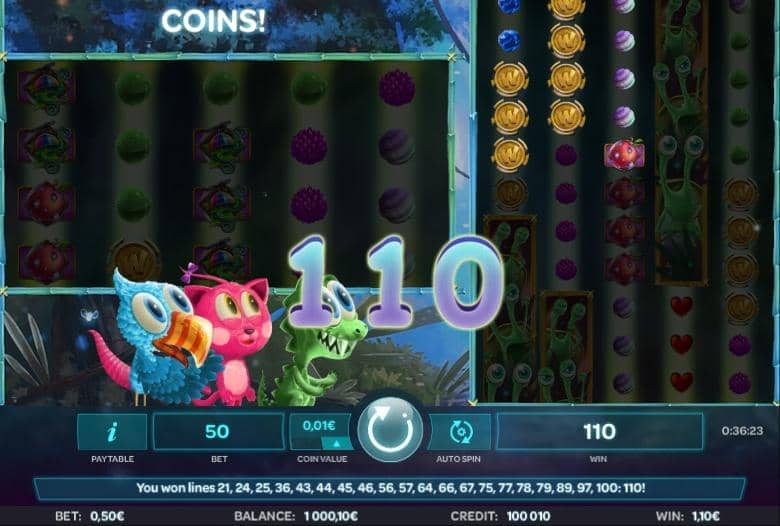The image size is (780, 526).
Task: Click the Win display showing 110
Action: pos(599,431)
